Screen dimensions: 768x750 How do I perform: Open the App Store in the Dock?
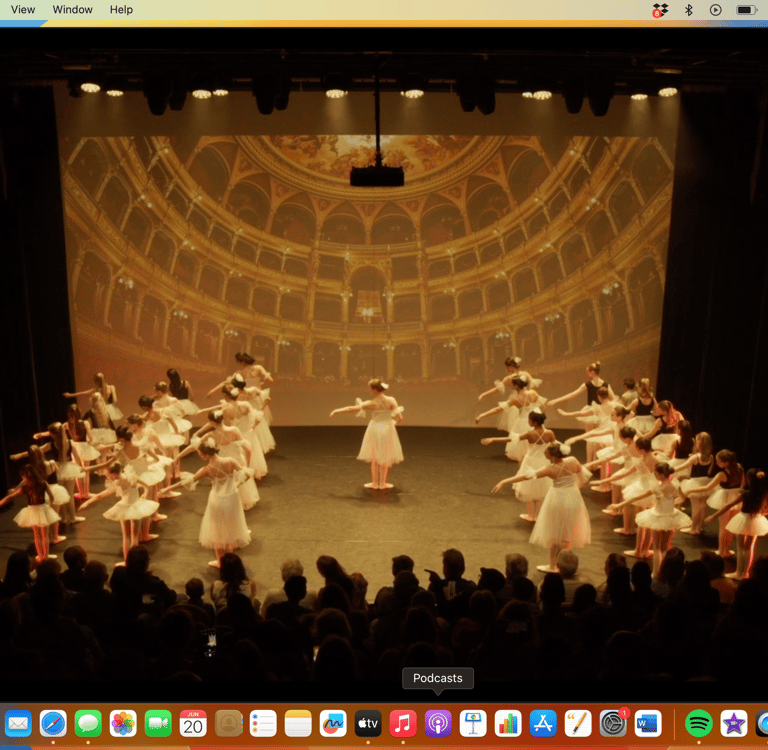543,723
